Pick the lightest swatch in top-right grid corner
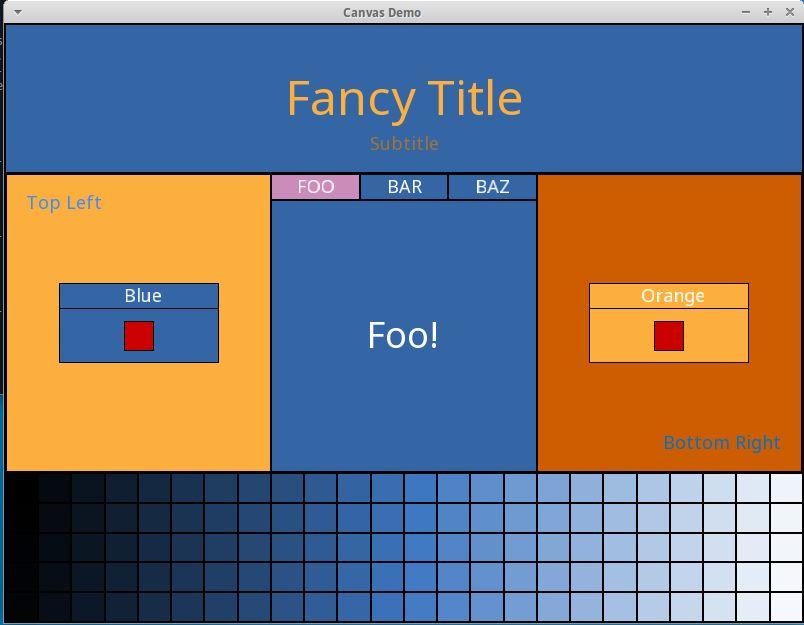The width and height of the screenshot is (804, 625). point(786,488)
